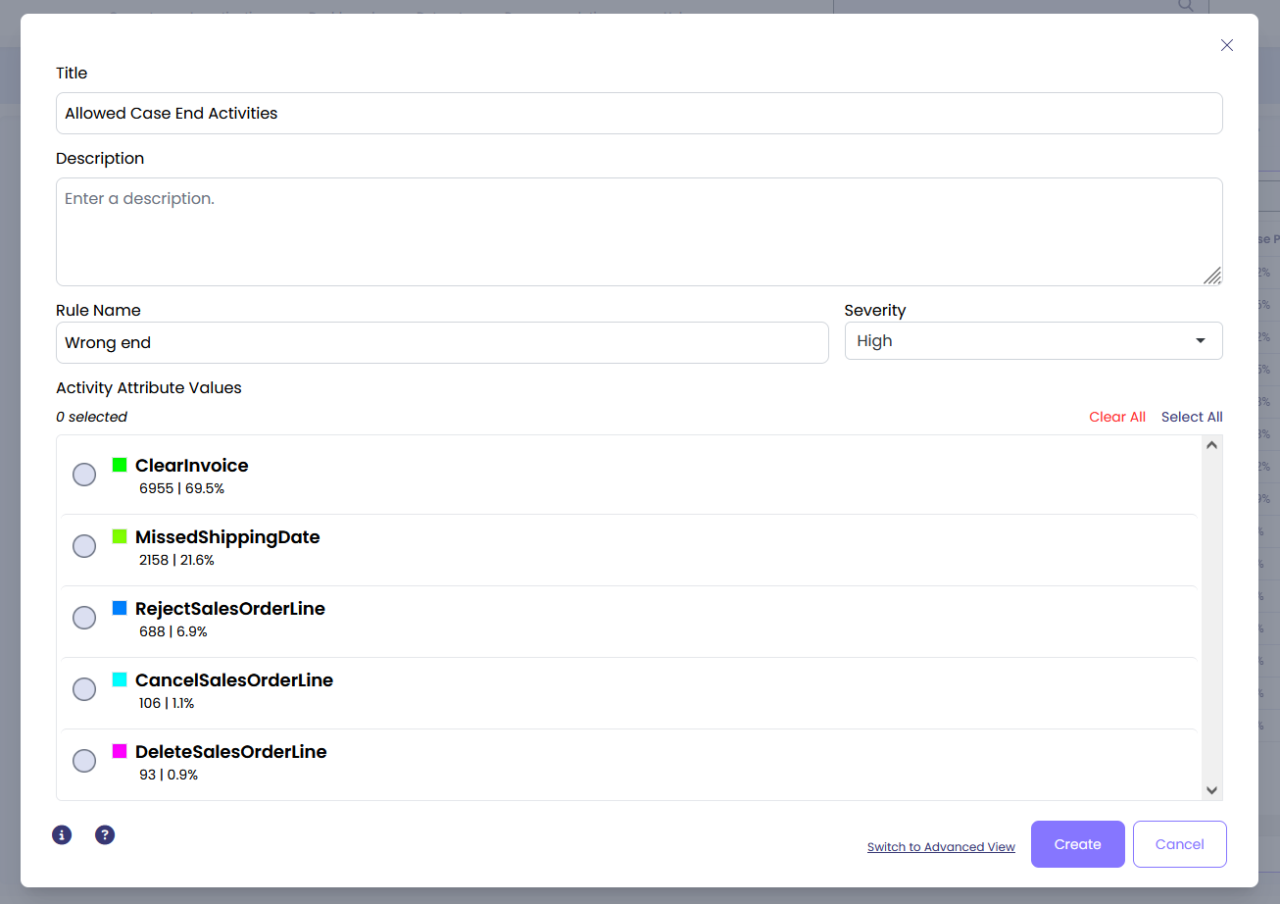The image size is (1280, 904).
Task: Open the Severity dropdown
Action: tap(1033, 341)
